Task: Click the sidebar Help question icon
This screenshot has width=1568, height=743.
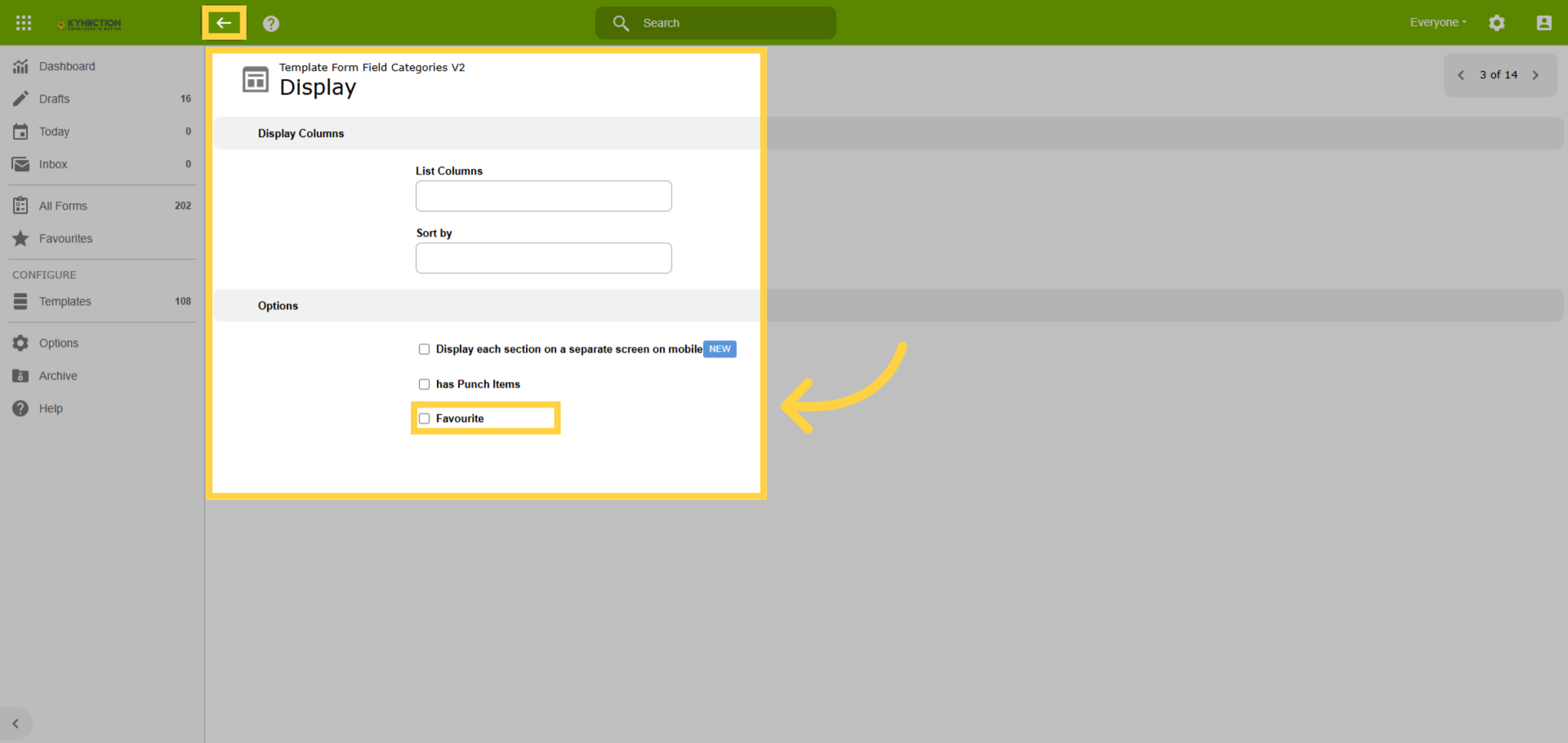Action: [x=21, y=408]
